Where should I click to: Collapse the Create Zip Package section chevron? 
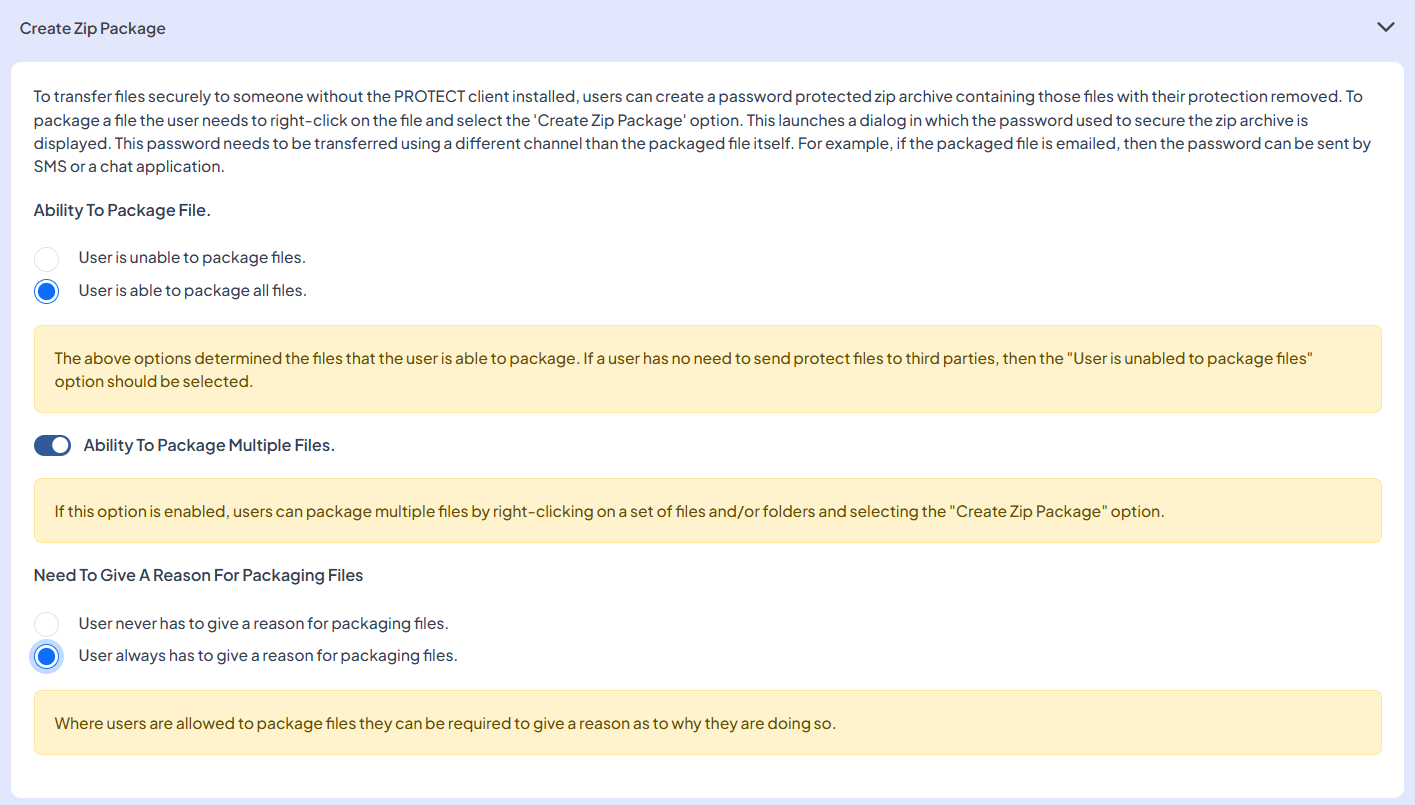1385,28
